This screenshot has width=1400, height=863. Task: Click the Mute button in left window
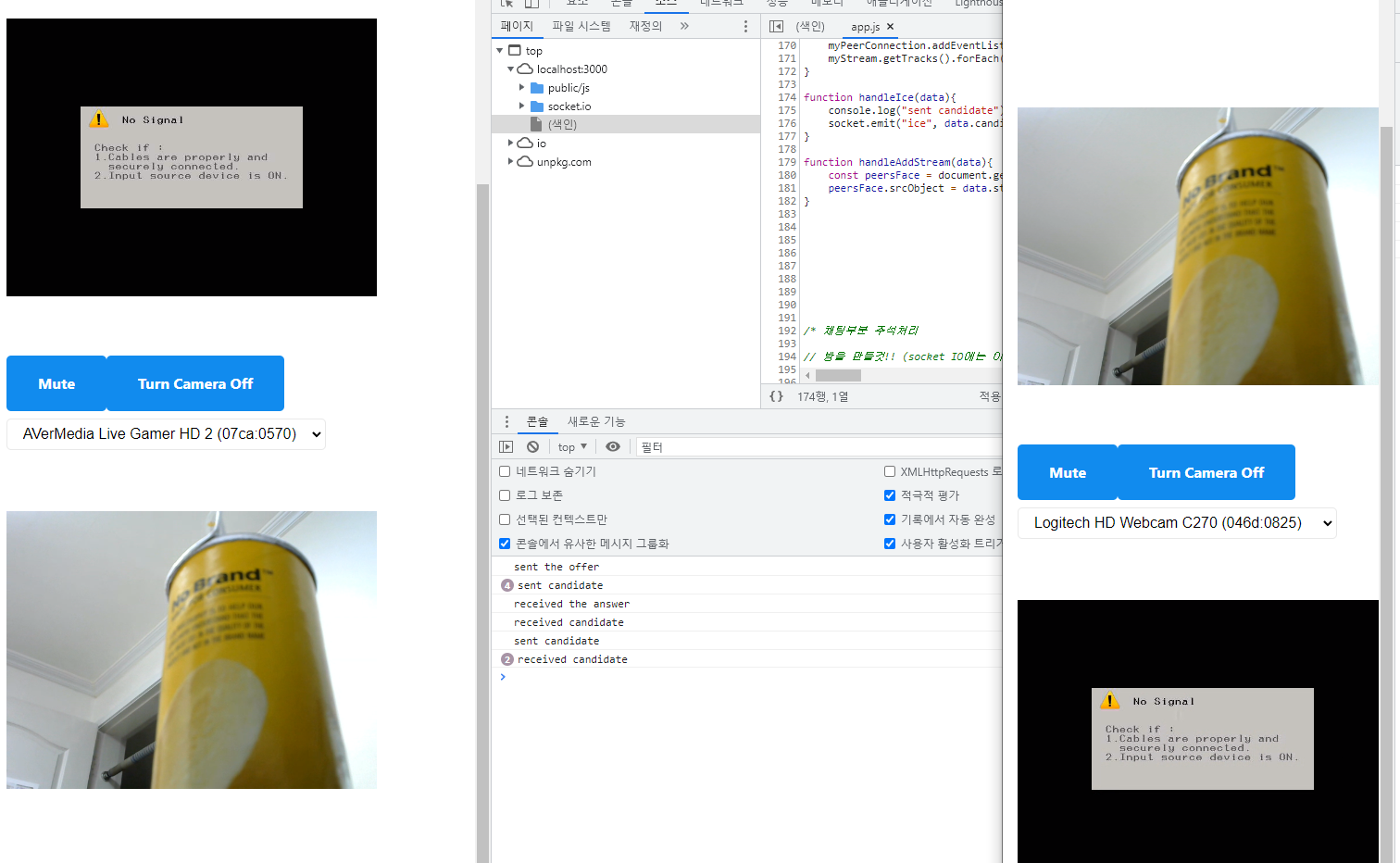click(56, 383)
